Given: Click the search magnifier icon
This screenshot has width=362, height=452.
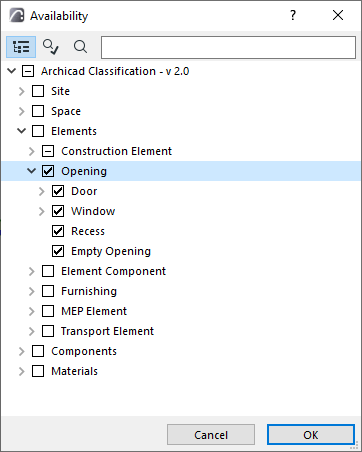Looking at the screenshot, I should [80, 47].
